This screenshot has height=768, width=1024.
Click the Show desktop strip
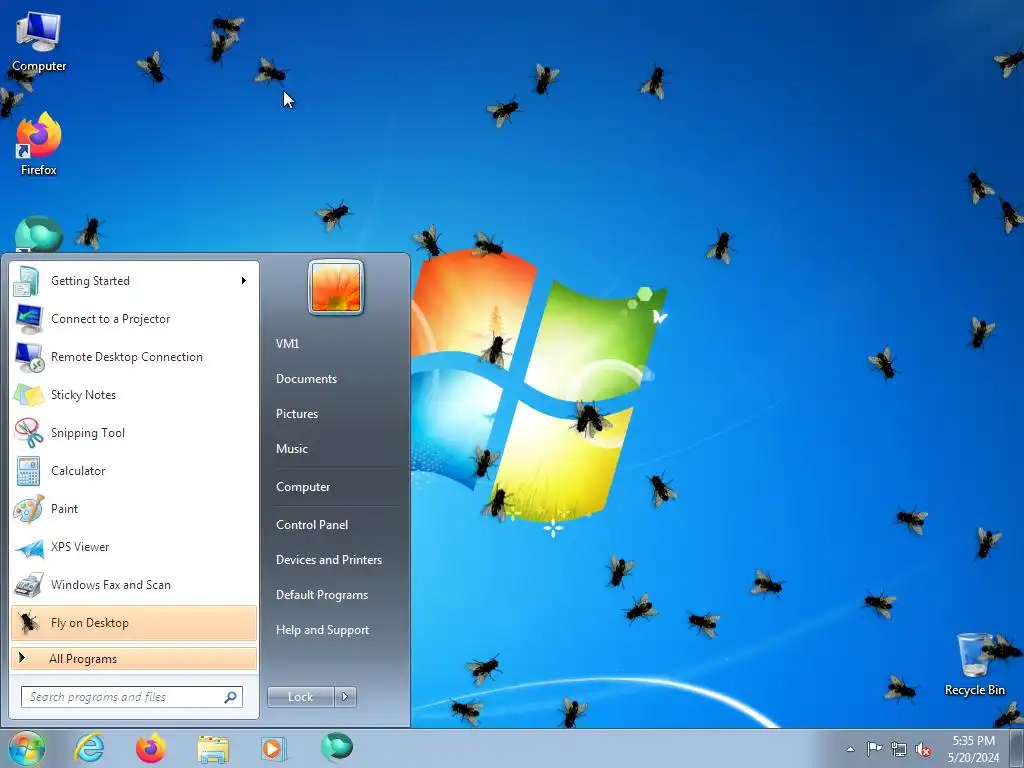click(1017, 748)
